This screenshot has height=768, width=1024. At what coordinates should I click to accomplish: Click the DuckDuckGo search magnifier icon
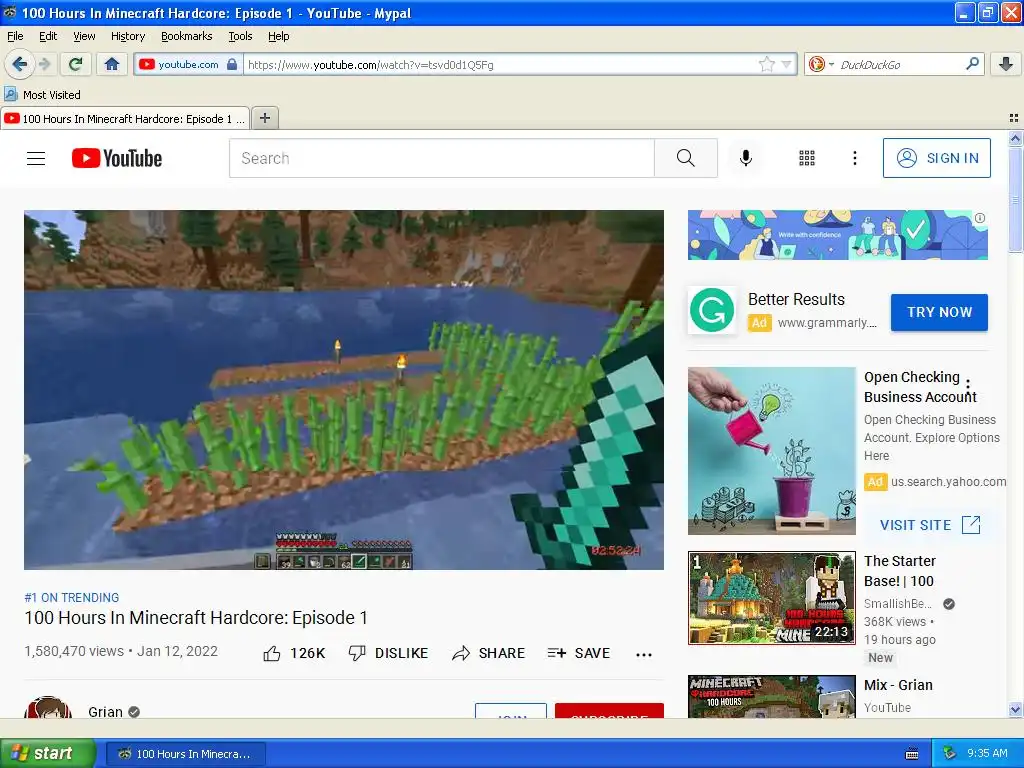pos(972,64)
